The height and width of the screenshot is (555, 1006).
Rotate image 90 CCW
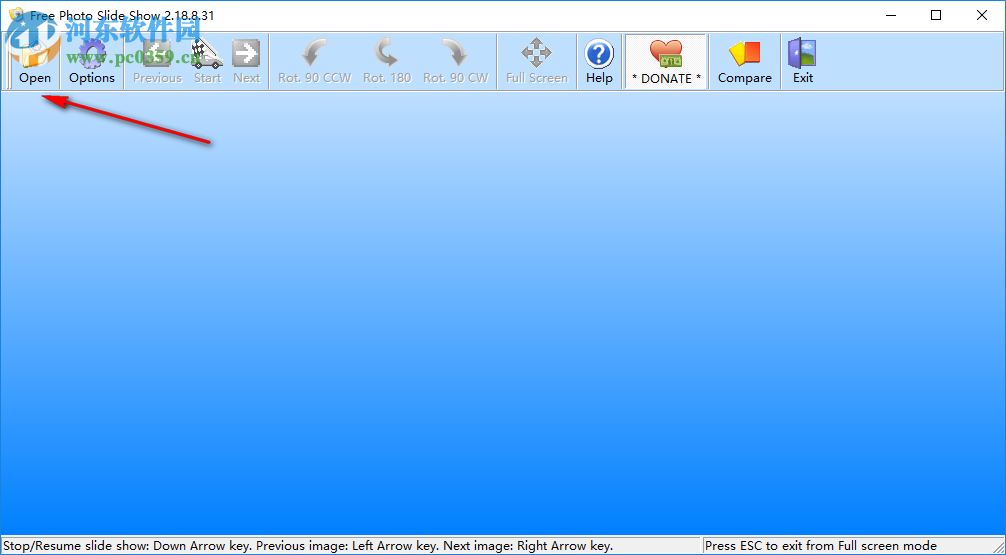point(314,62)
